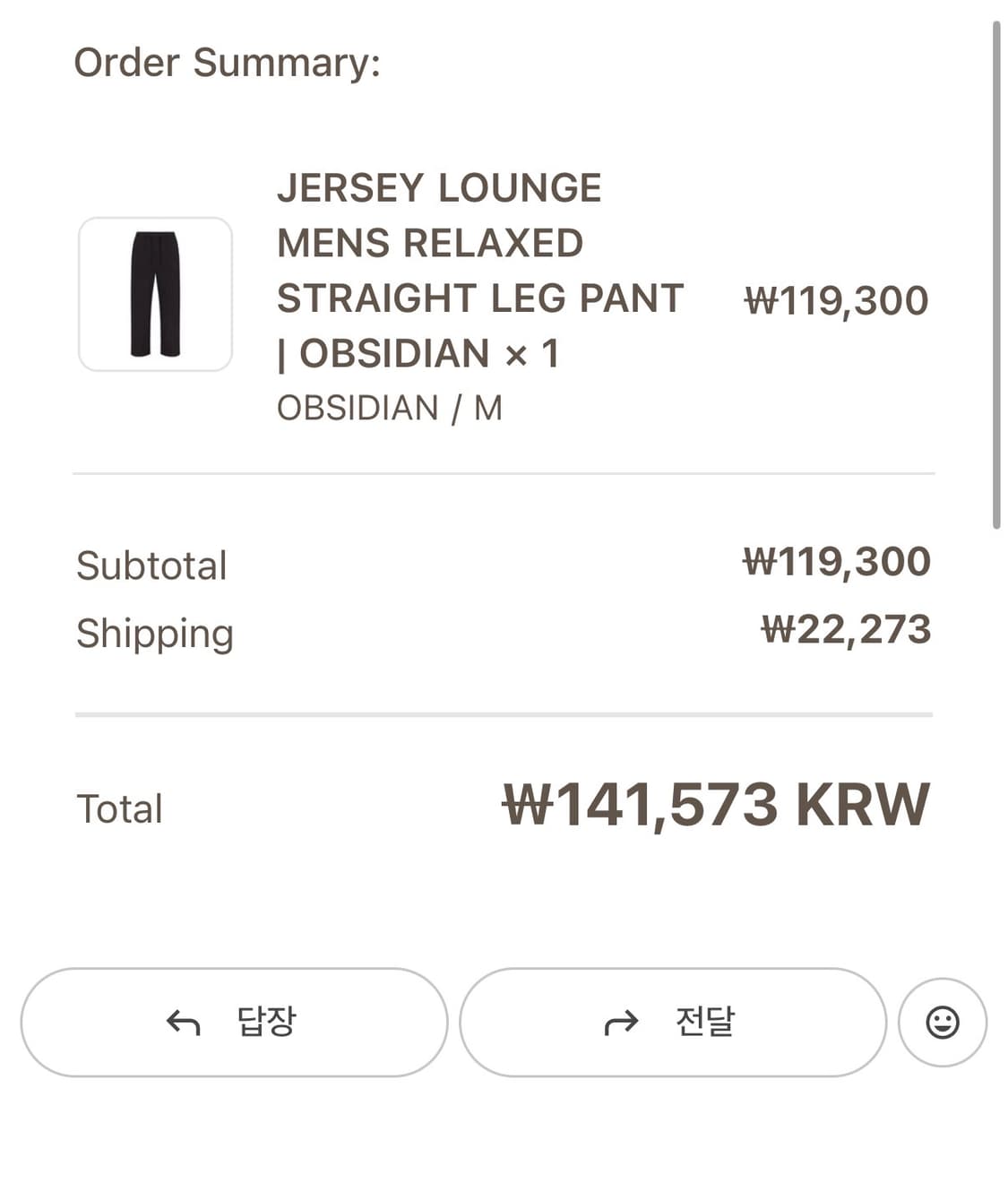This screenshot has width=1008, height=1183.
Task: Click the Shipping label
Action: [154, 634]
